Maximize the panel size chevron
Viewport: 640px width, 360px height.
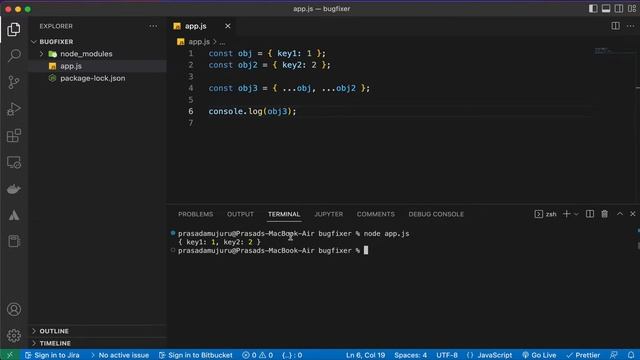pos(620,214)
